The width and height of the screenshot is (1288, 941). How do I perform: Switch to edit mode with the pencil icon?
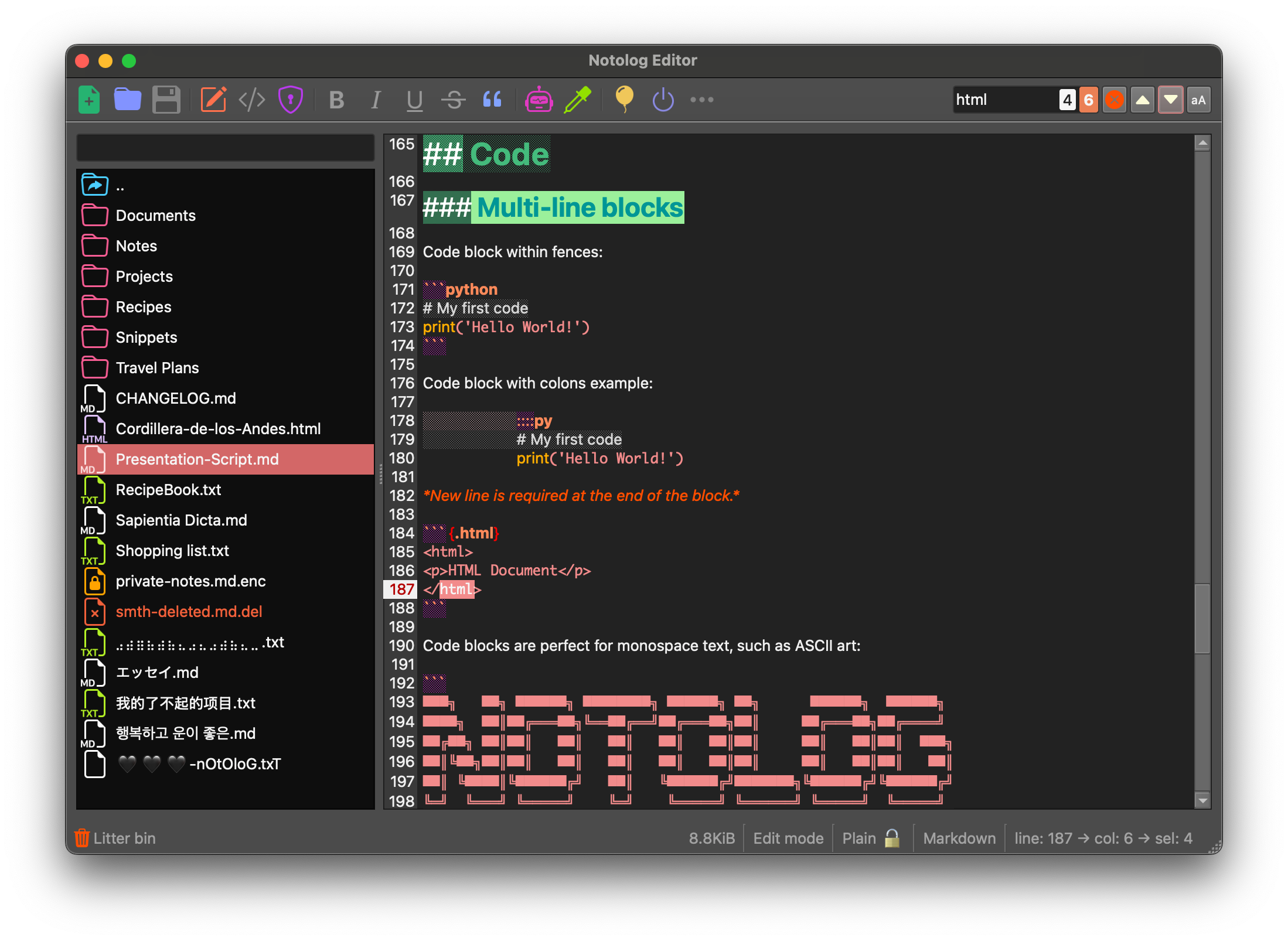tap(213, 100)
